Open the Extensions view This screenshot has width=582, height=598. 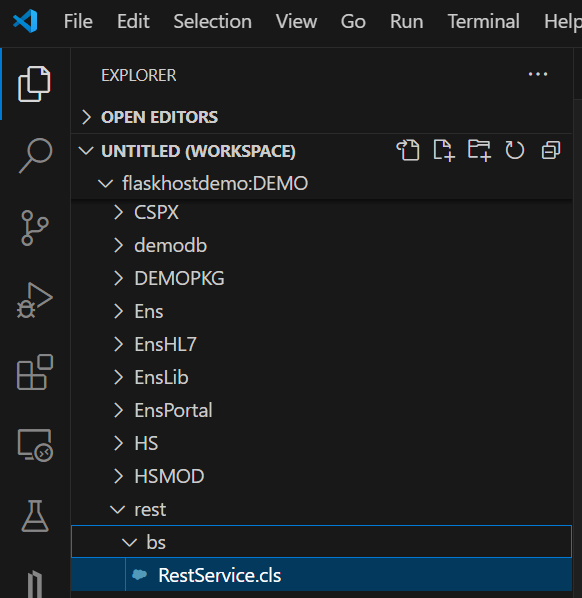coord(35,372)
